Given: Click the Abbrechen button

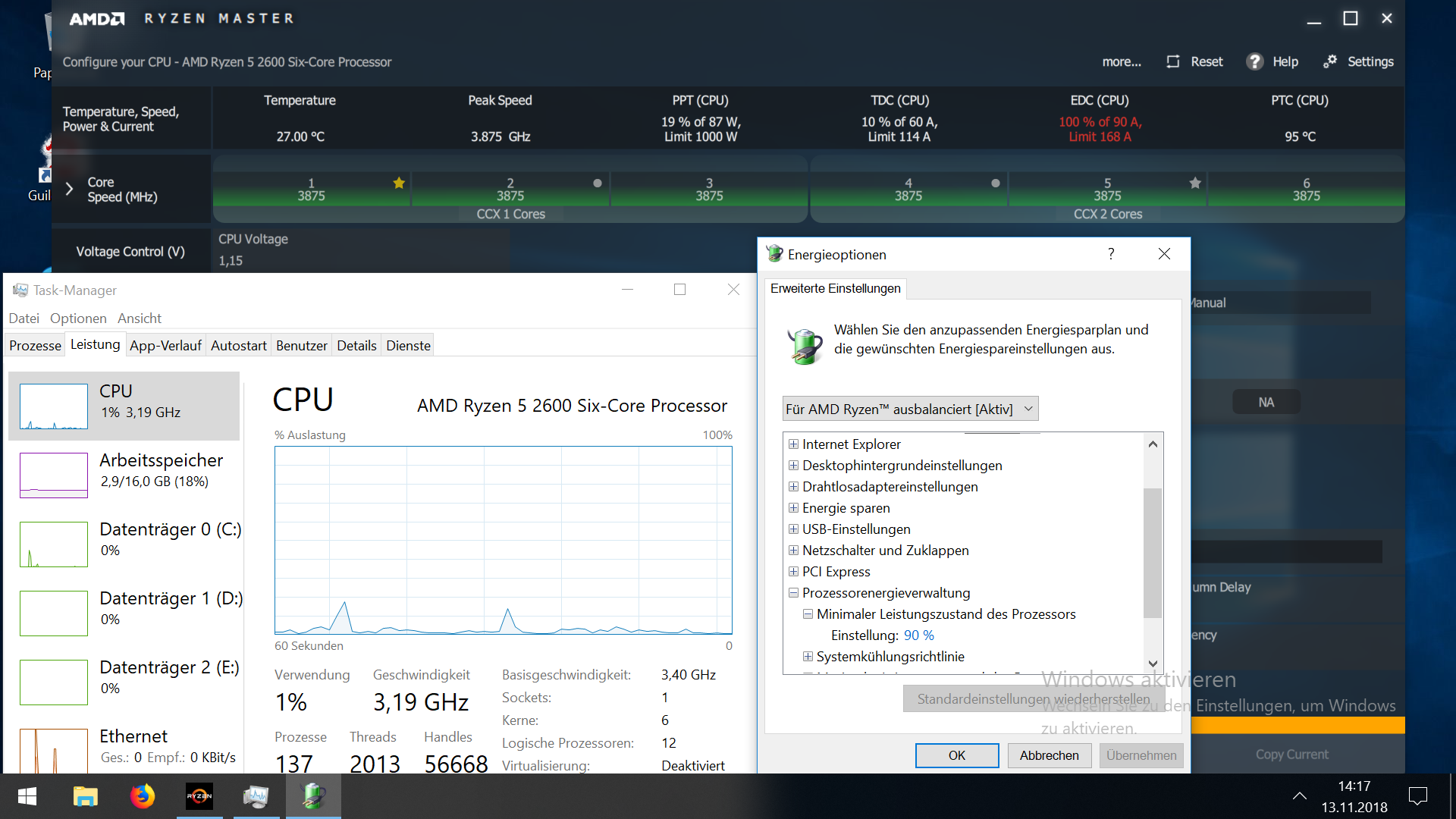Looking at the screenshot, I should point(1049,755).
